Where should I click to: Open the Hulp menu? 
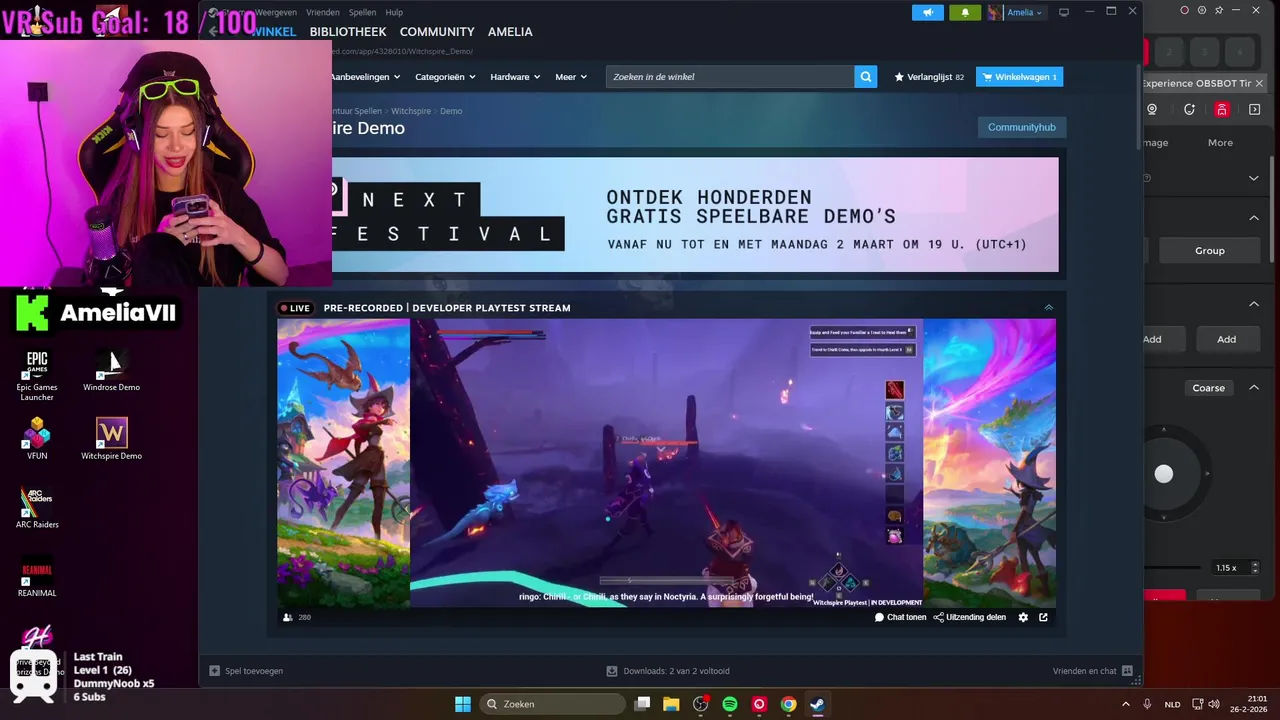(x=394, y=12)
